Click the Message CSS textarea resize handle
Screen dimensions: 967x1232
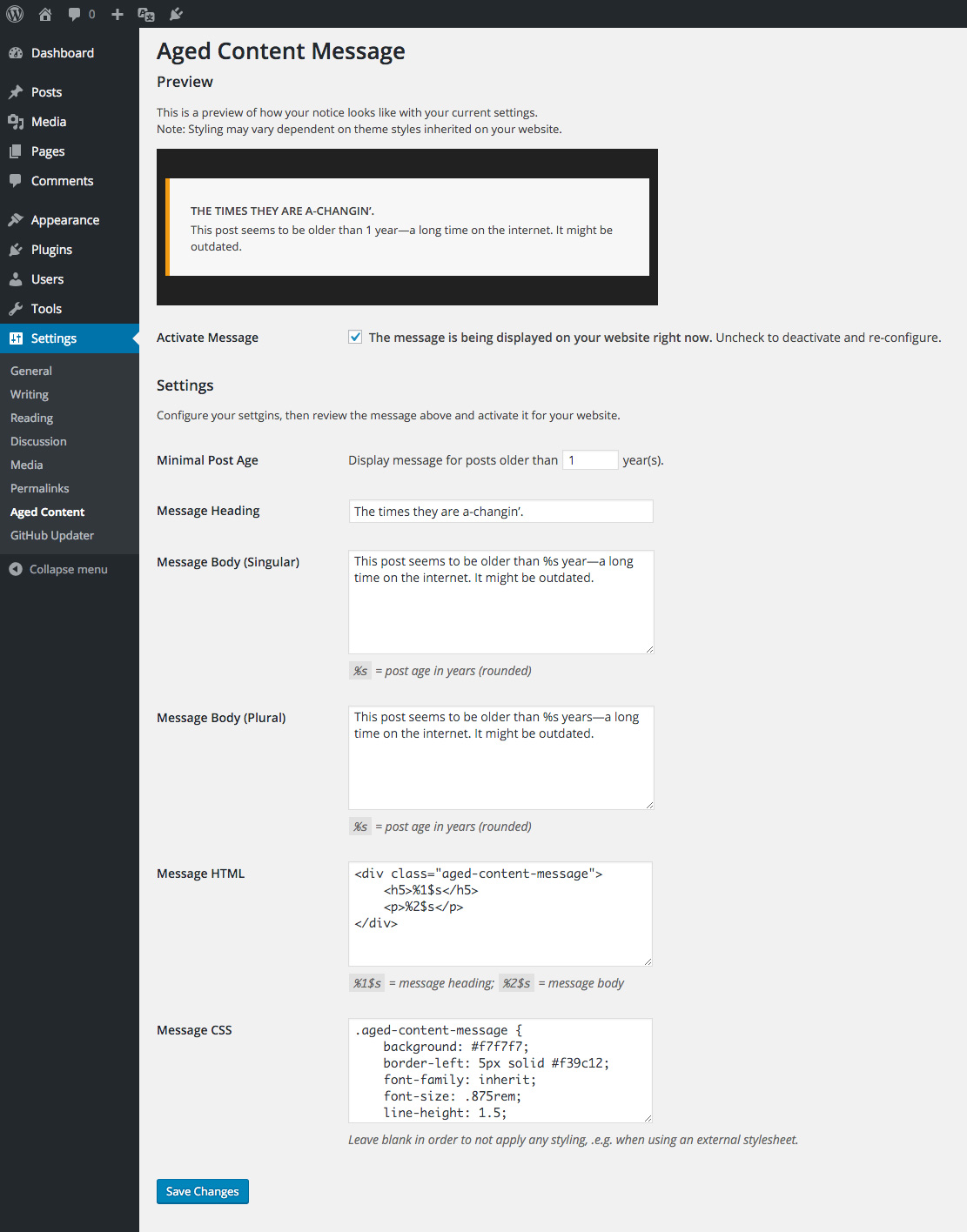click(x=648, y=1117)
